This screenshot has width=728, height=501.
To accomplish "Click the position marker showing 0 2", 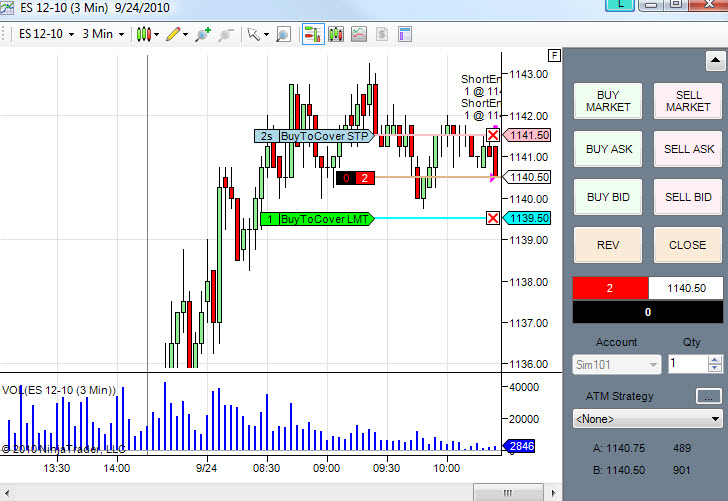I will pos(355,178).
